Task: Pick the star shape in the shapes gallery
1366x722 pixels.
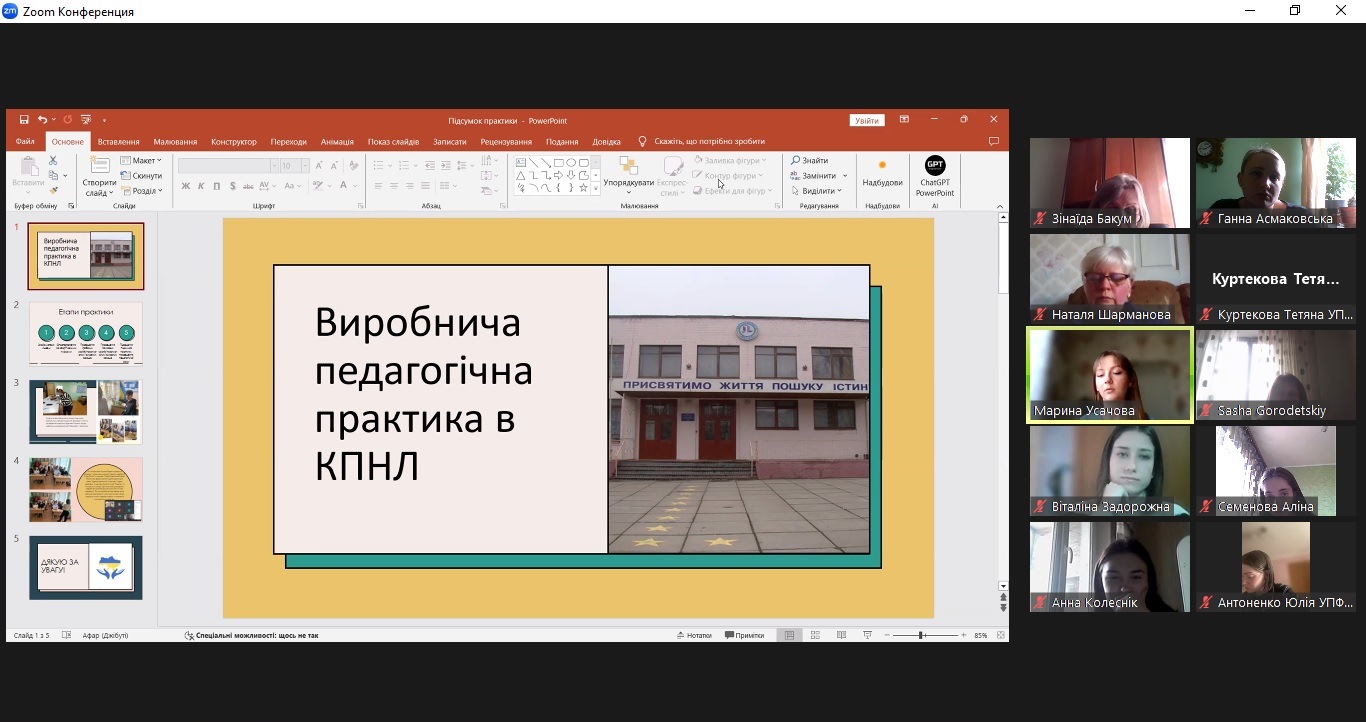Action: [583, 187]
